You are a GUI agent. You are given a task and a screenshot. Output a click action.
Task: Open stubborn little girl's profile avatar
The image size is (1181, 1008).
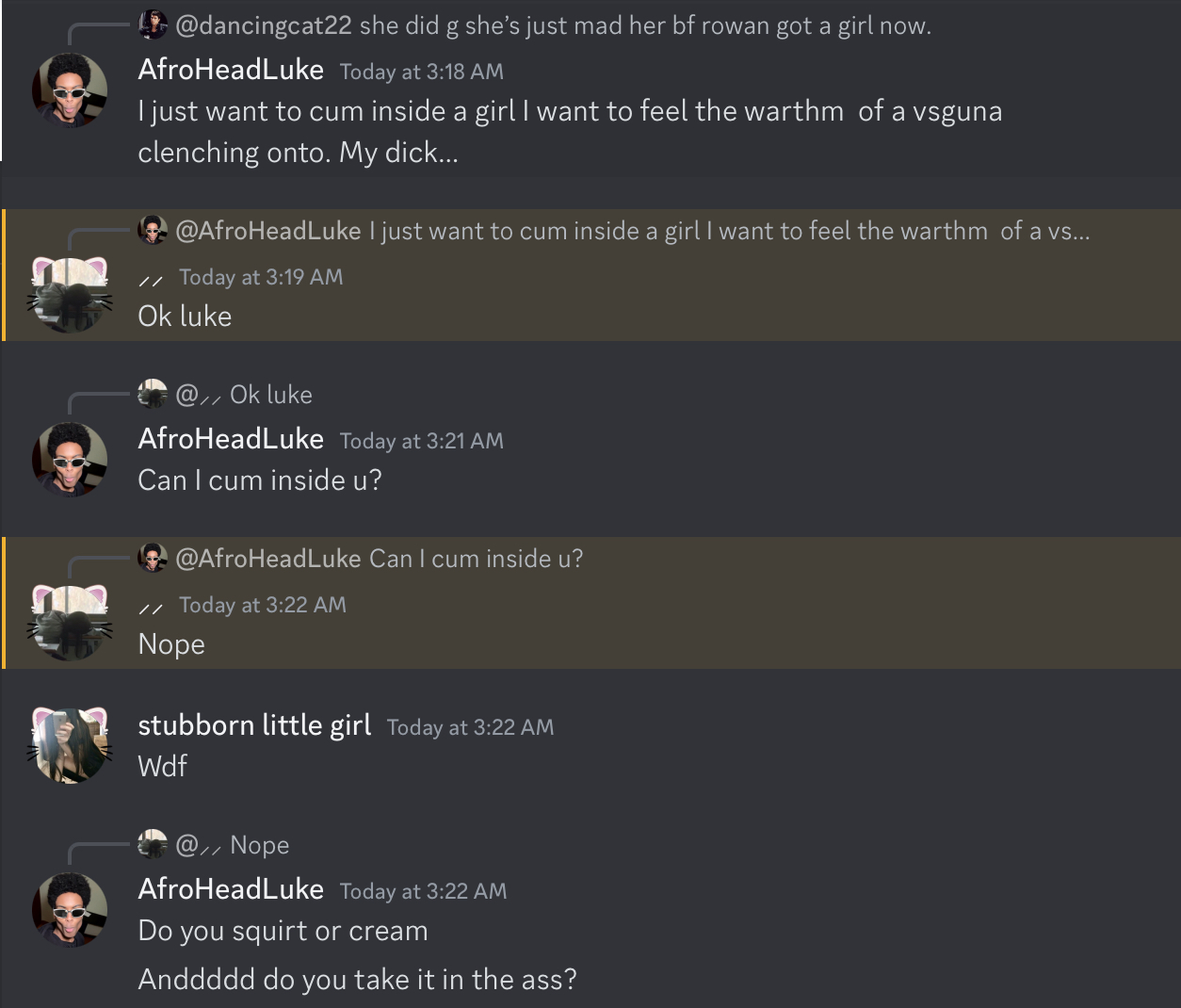70,744
